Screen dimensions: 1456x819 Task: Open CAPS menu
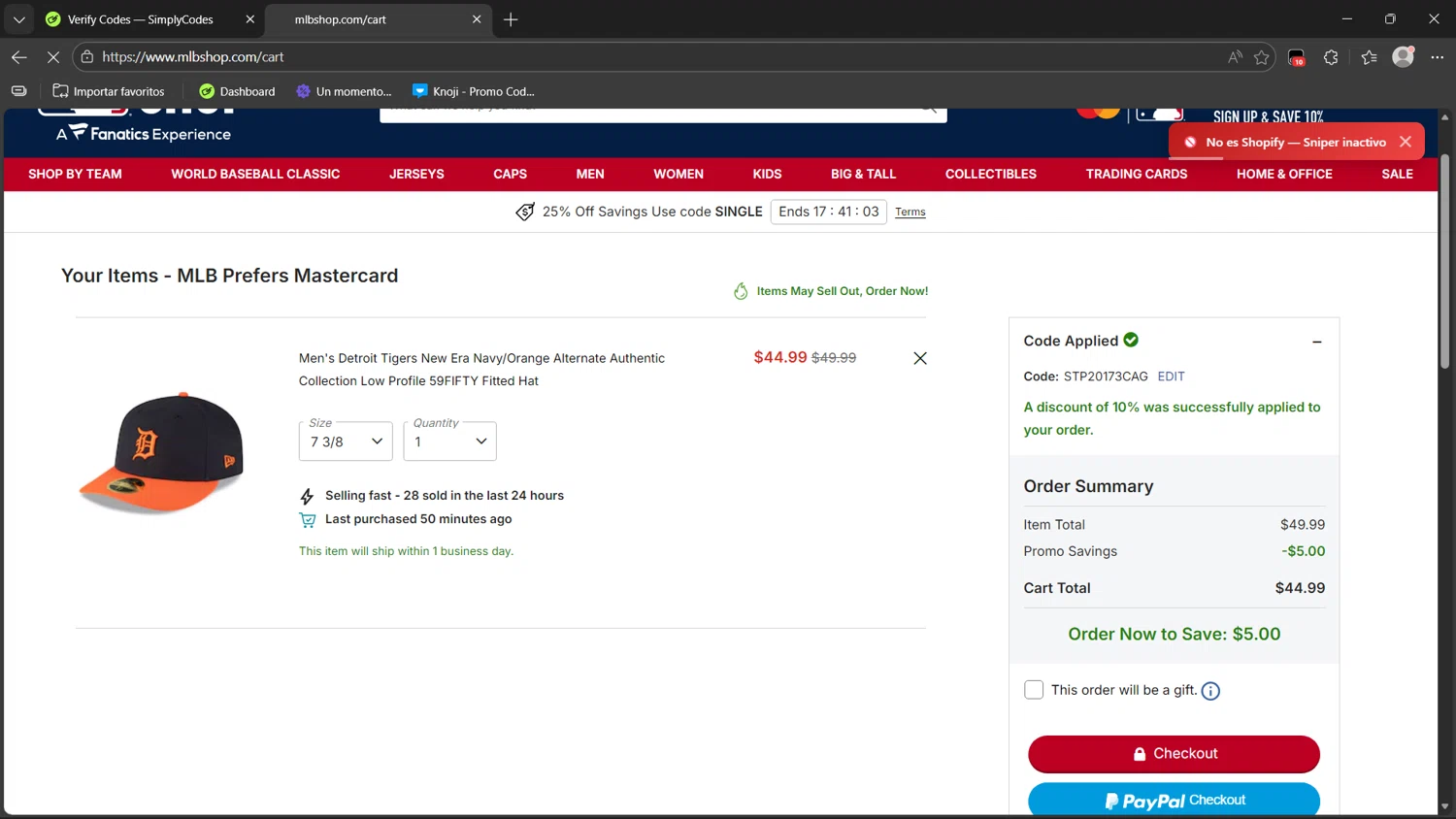pos(510,175)
